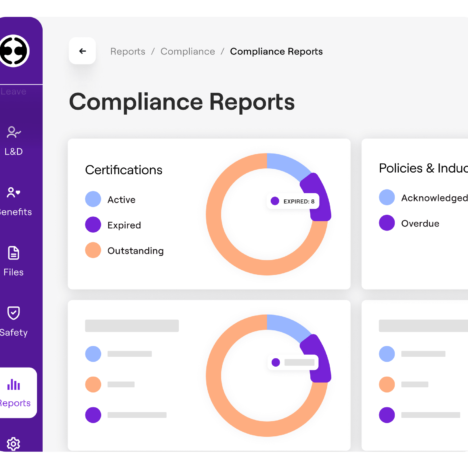
Task: Open the L&D sidebar icon
Action: point(14,132)
